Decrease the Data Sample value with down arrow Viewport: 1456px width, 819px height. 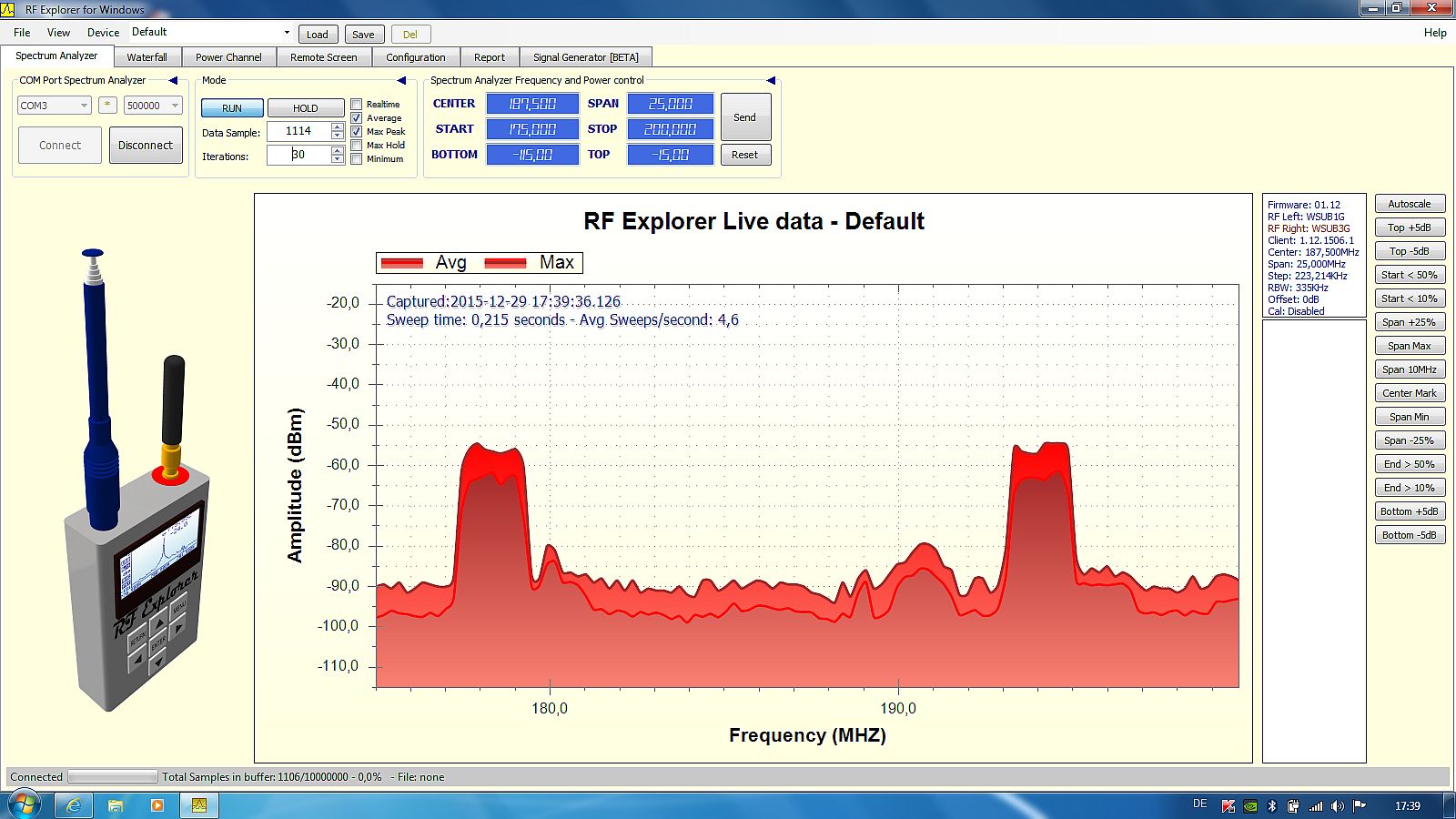(x=338, y=136)
